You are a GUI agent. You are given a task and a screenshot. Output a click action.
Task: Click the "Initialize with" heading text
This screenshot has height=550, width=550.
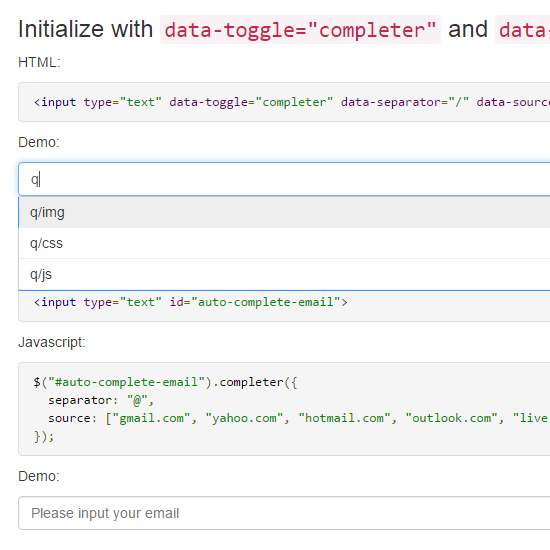tap(86, 29)
